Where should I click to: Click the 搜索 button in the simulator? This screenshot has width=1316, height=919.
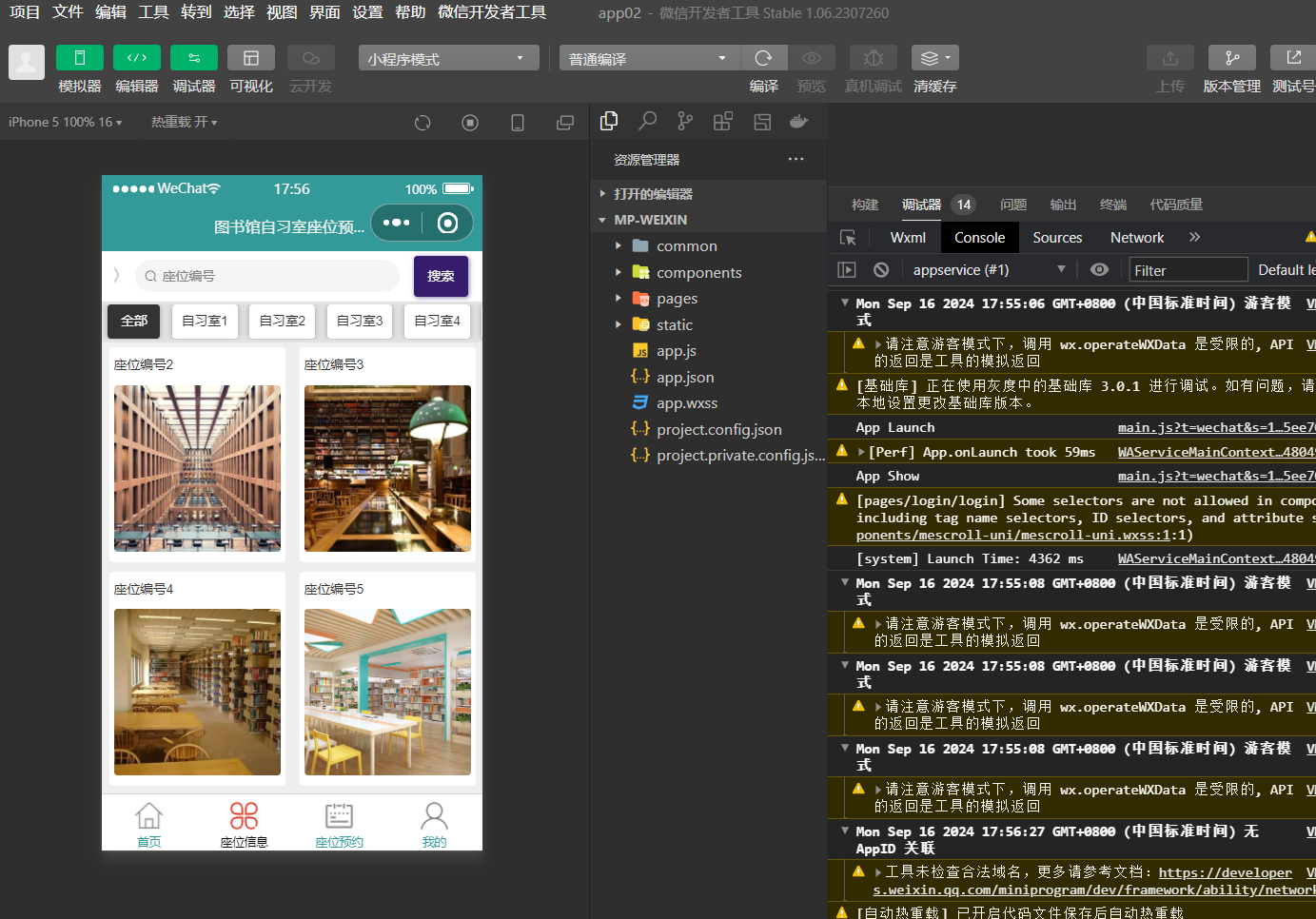[x=441, y=275]
